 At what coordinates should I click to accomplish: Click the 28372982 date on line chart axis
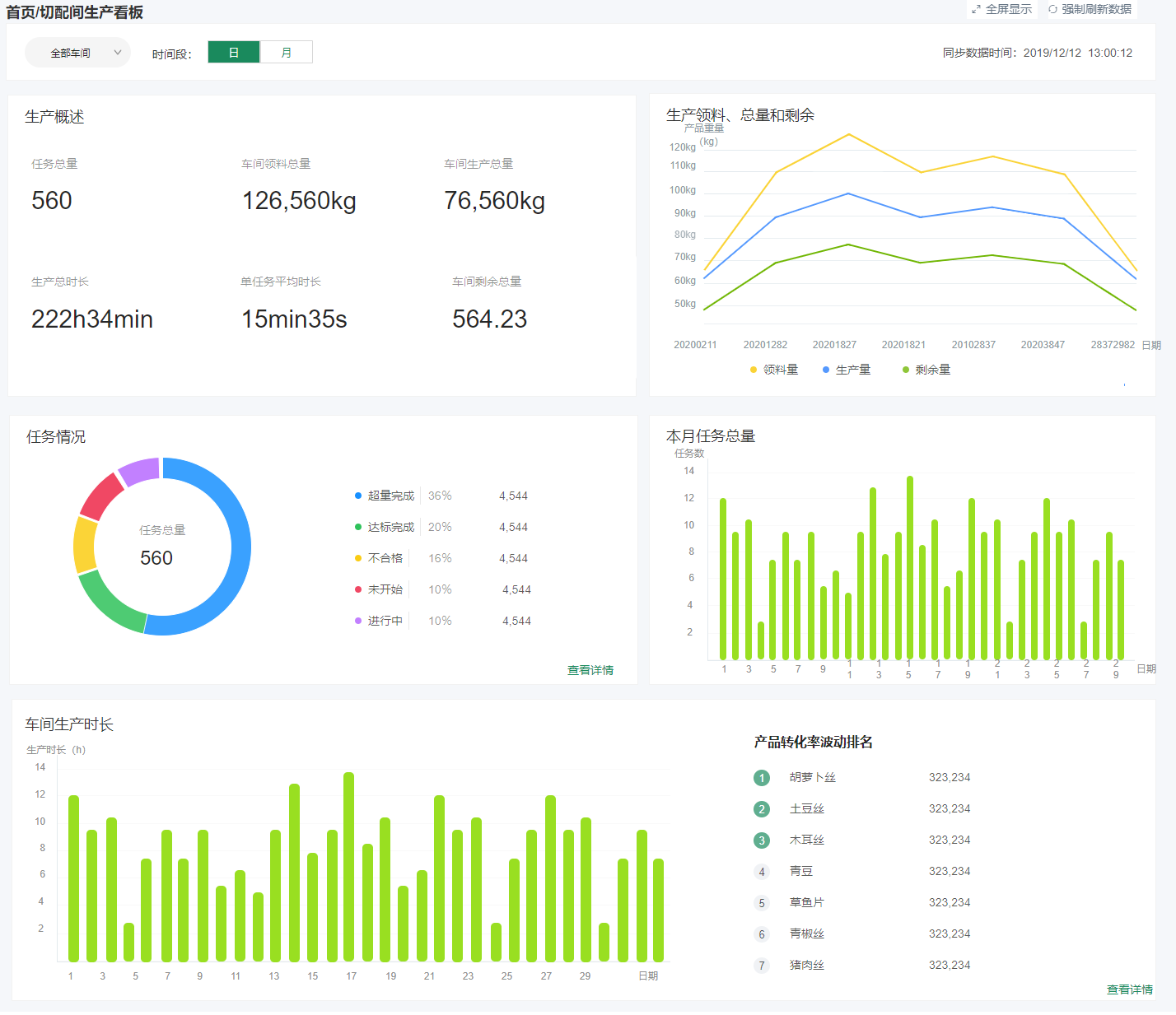click(1113, 345)
